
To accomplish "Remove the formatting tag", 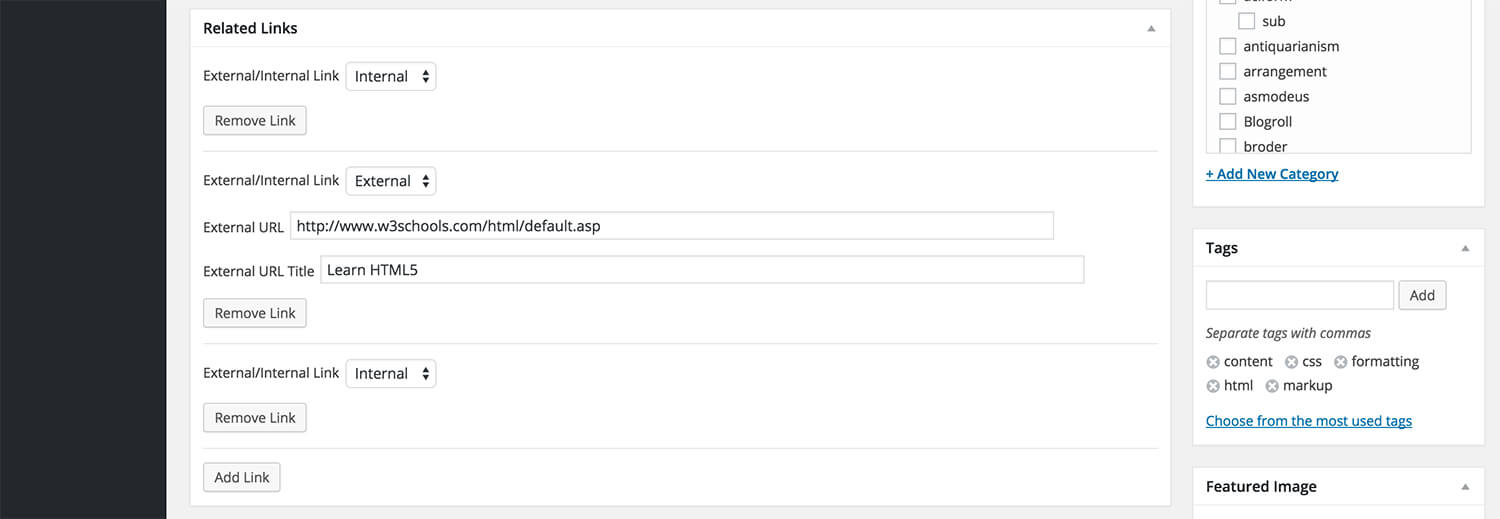I will point(1341,362).
